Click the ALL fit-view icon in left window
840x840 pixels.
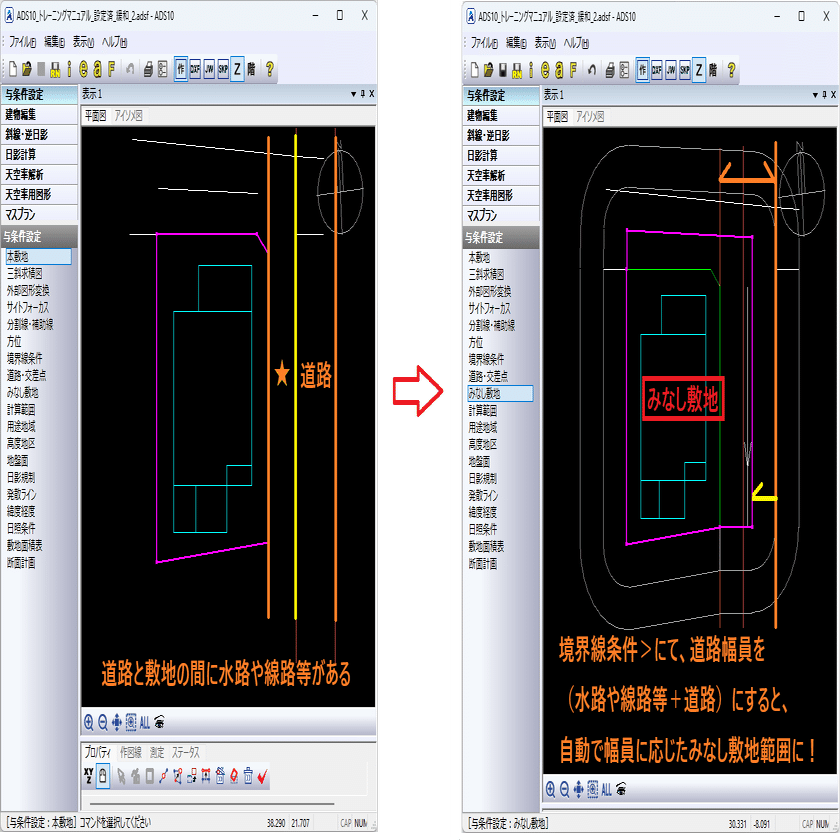[x=145, y=723]
